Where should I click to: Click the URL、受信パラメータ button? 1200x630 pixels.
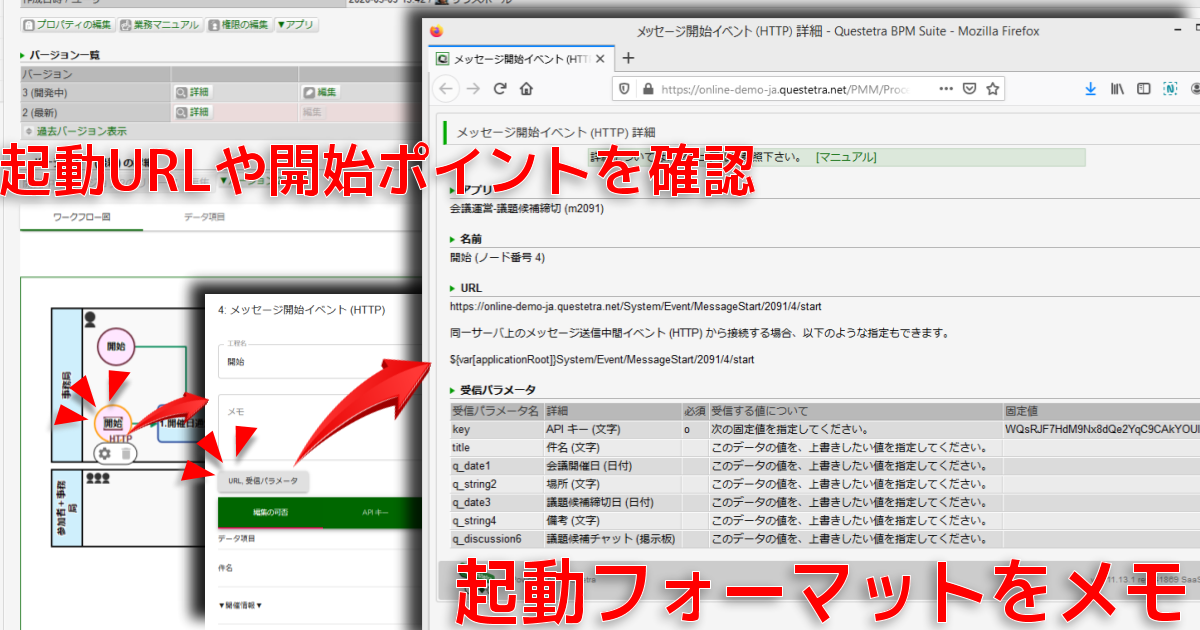click(262, 482)
